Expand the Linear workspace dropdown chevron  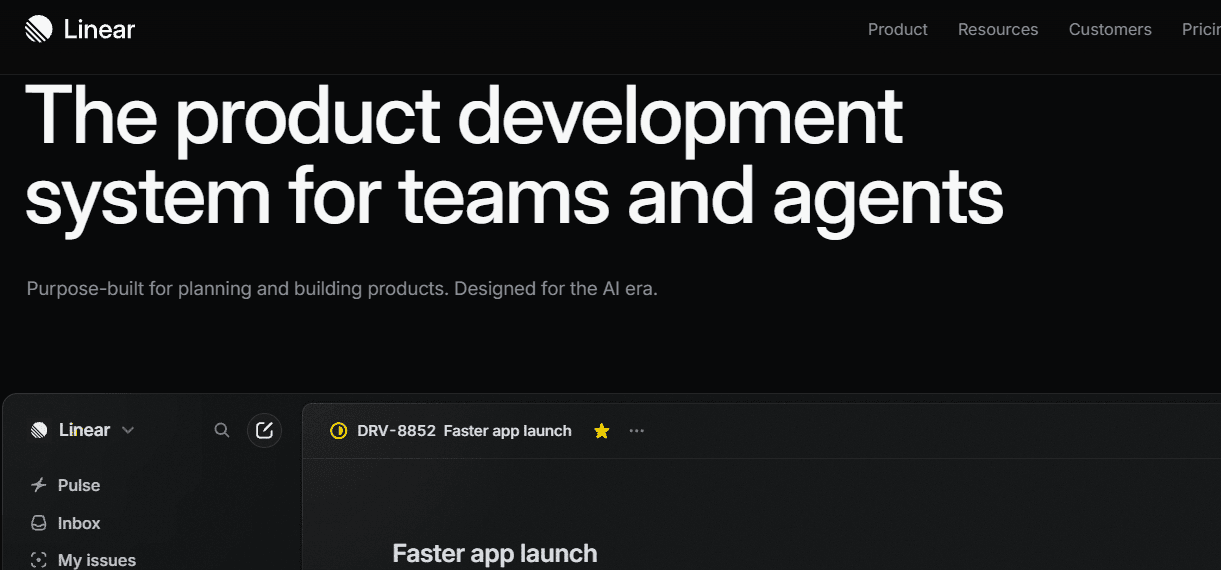coord(127,430)
